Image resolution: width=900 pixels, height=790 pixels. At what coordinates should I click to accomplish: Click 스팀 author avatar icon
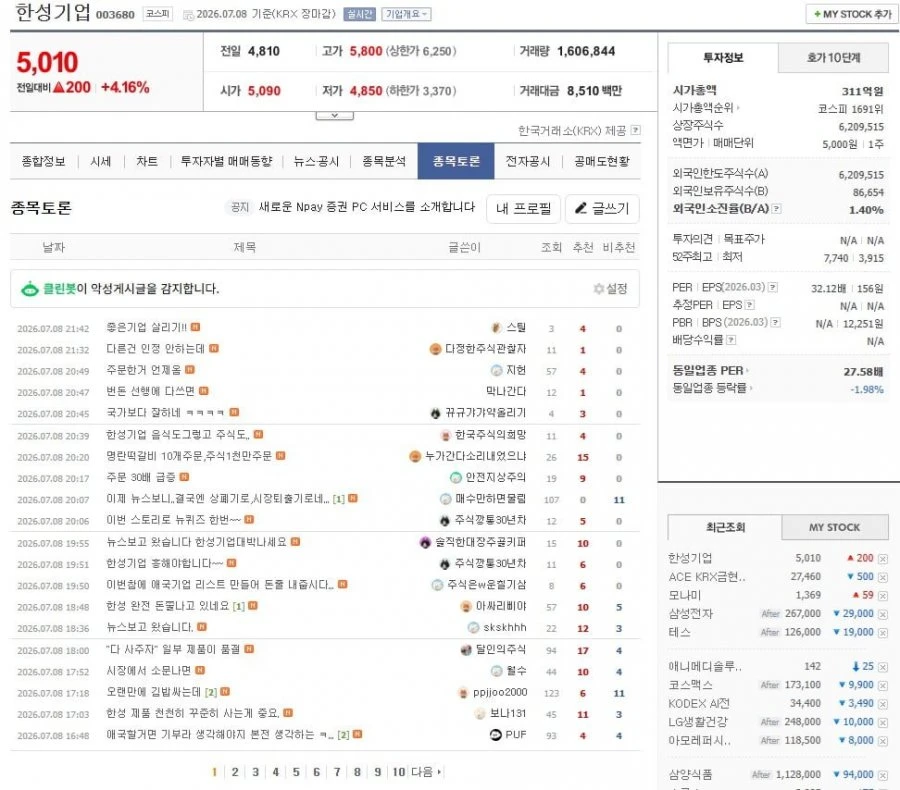click(x=496, y=327)
